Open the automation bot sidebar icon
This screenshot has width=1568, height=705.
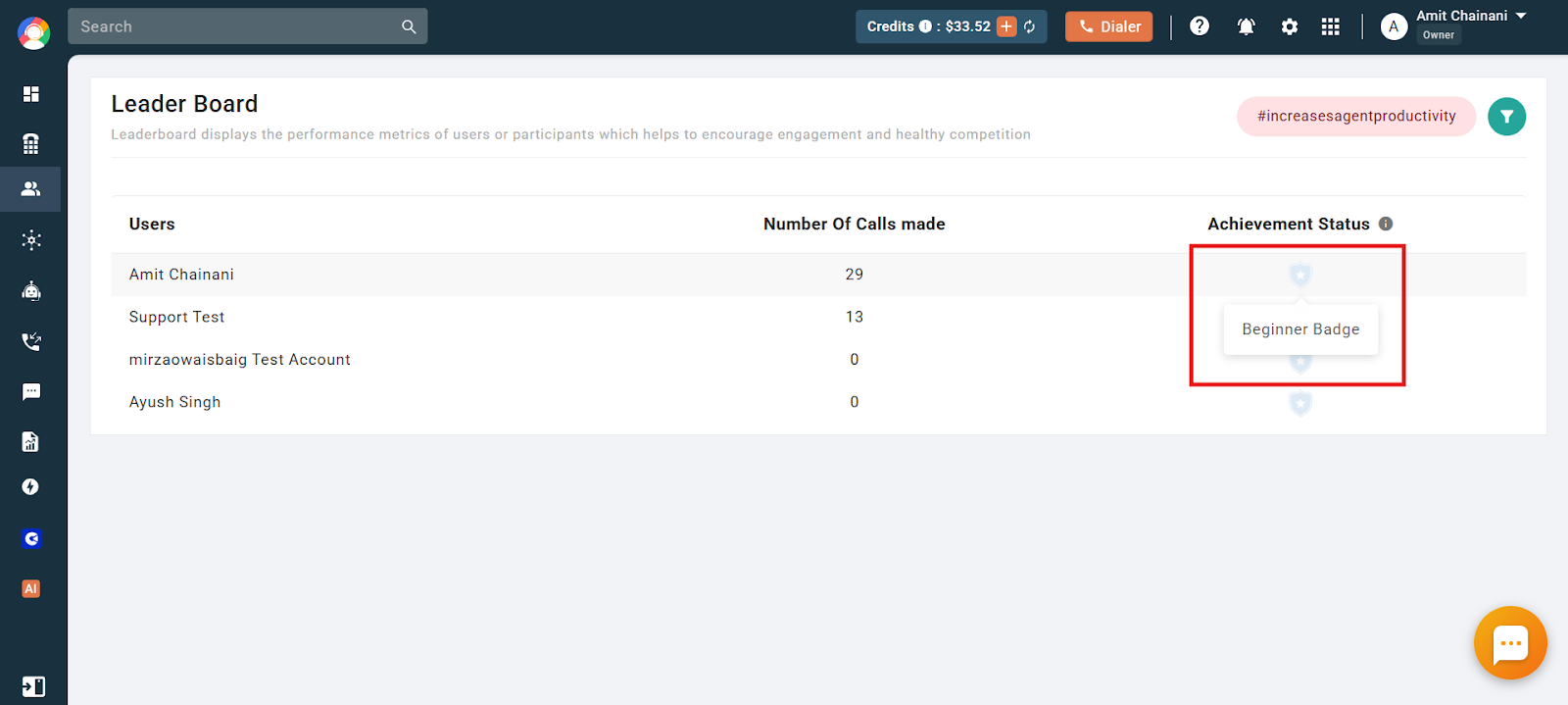coord(31,291)
